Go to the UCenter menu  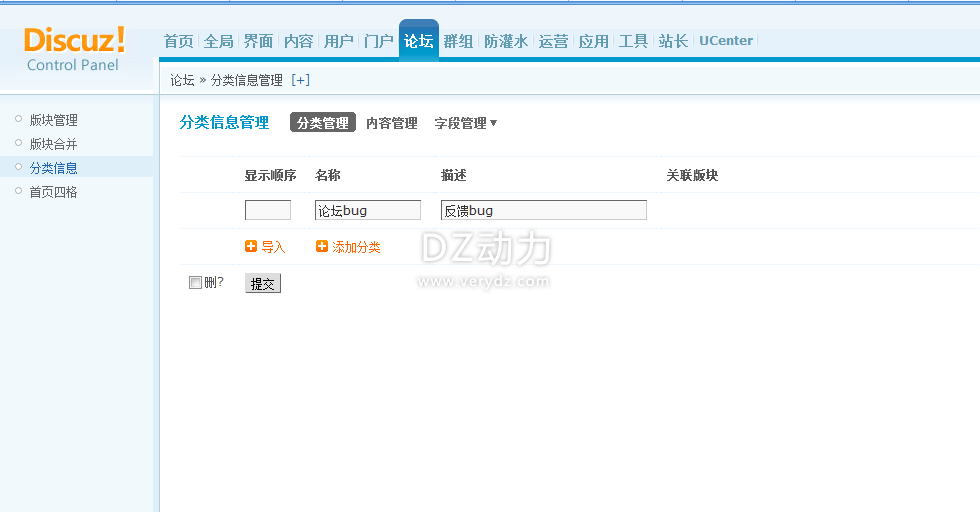pyautogui.click(x=725, y=41)
